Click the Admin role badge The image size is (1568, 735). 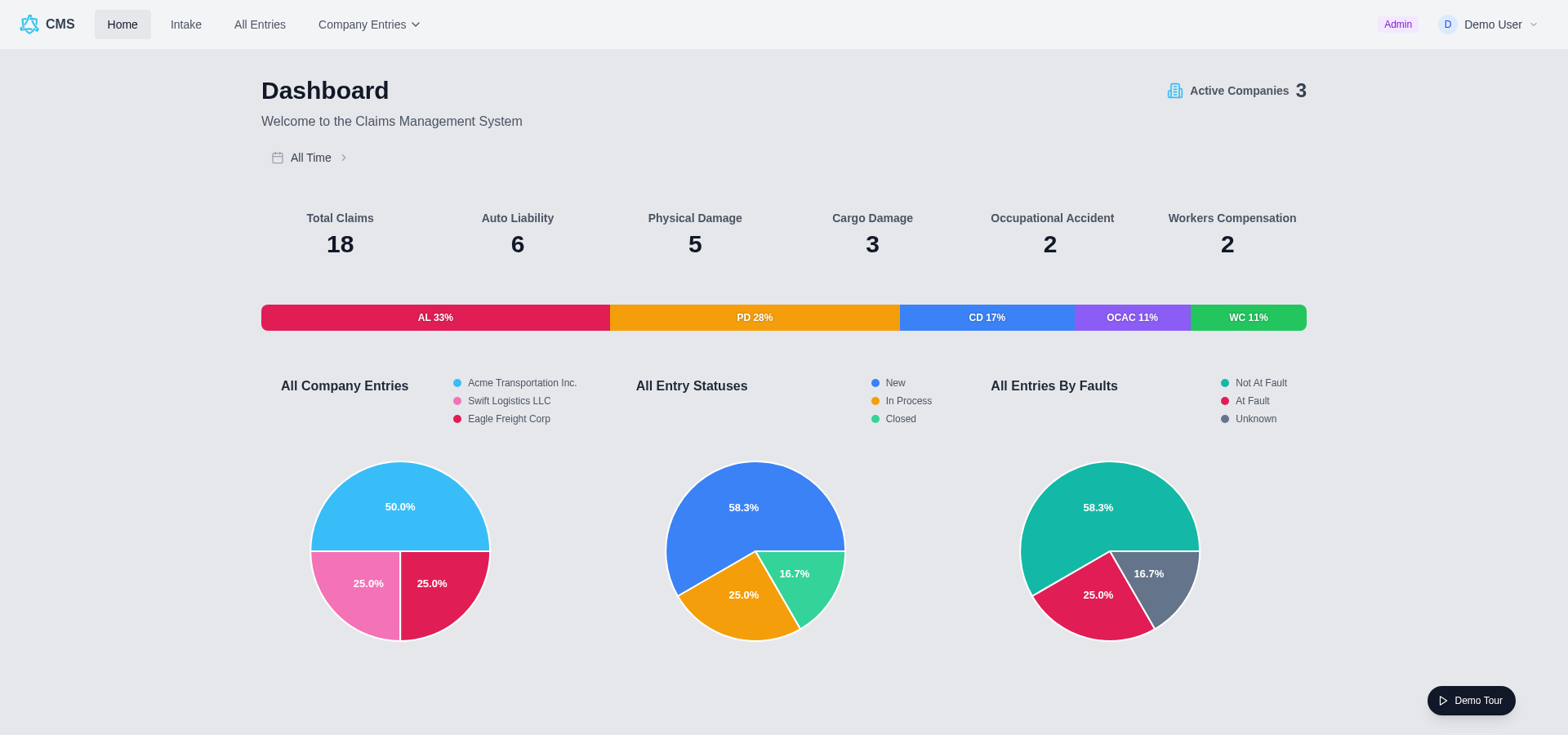1398,24
